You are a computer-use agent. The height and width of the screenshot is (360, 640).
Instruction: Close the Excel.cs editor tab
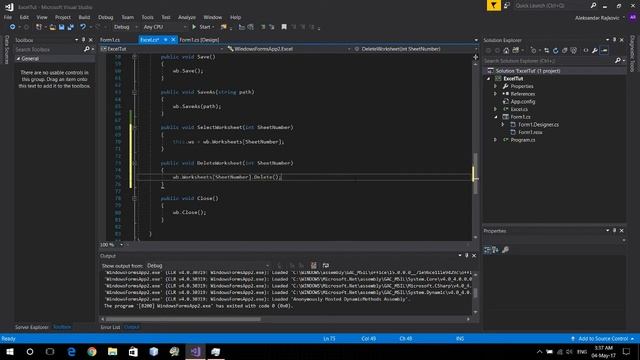(x=173, y=40)
